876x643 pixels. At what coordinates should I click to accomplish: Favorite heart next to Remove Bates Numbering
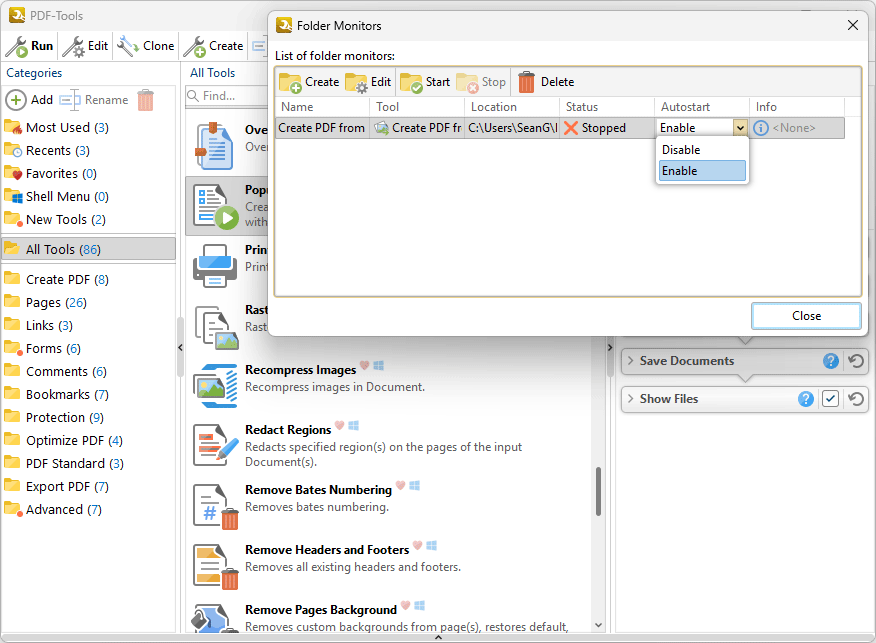coord(400,485)
